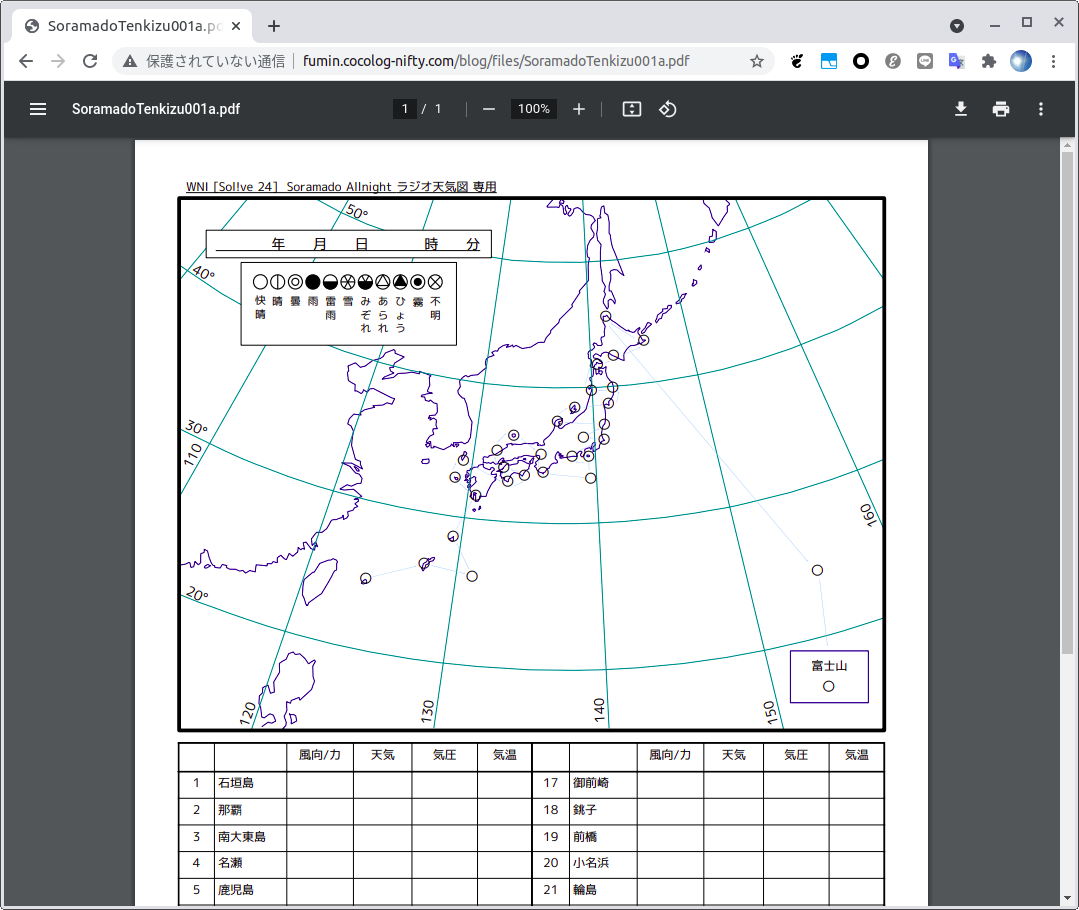Viewport: 1079px width, 910px height.
Task: Click the 快晴 weather symbol in legend
Action: pos(260,282)
